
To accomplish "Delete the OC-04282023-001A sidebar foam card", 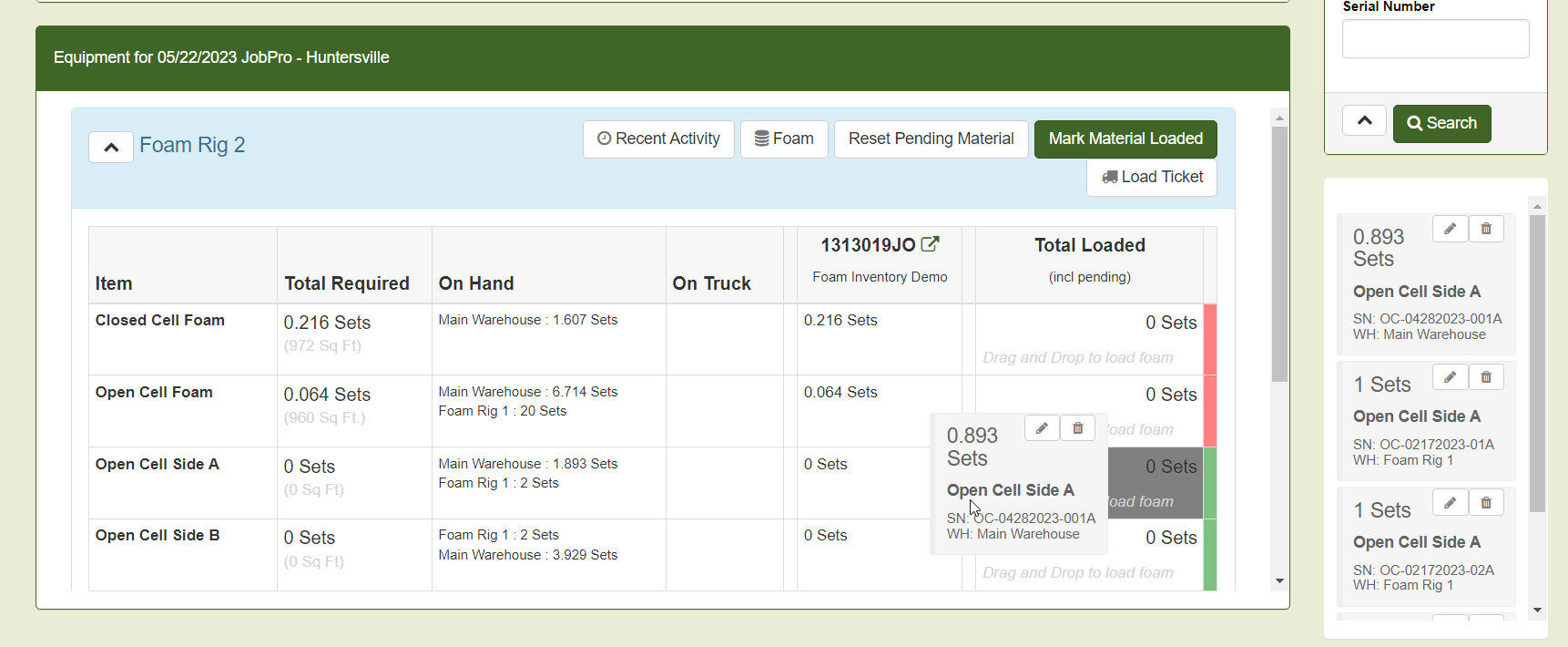I will coord(1486,229).
